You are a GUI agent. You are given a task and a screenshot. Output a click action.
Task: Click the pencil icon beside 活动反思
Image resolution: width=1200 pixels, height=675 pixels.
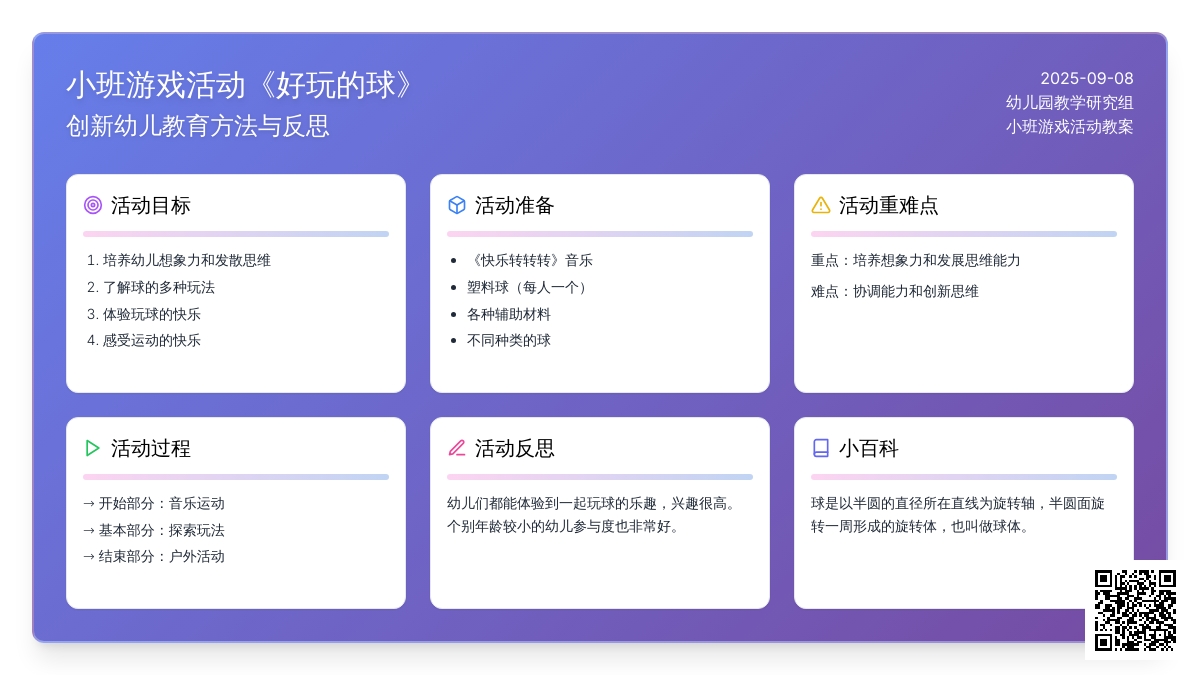coord(457,448)
